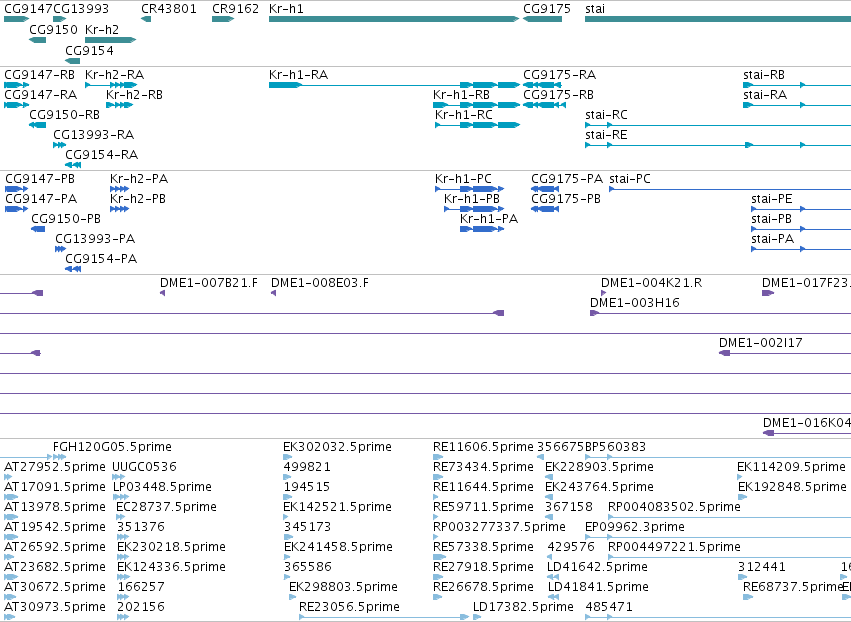Select the Kr-h1-PB protein
Screen dimensions: 851x622
click(474, 209)
